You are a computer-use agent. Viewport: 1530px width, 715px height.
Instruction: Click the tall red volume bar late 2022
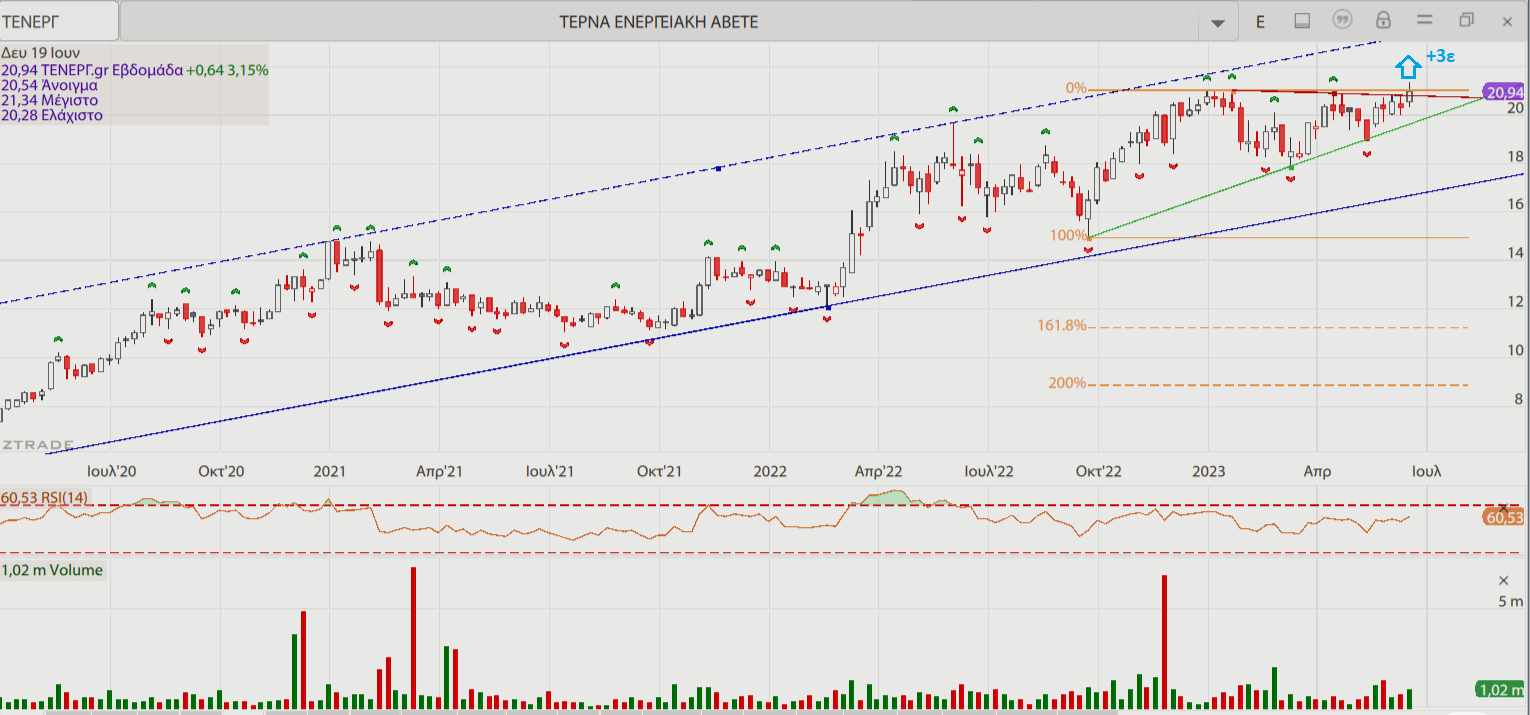pos(1164,642)
